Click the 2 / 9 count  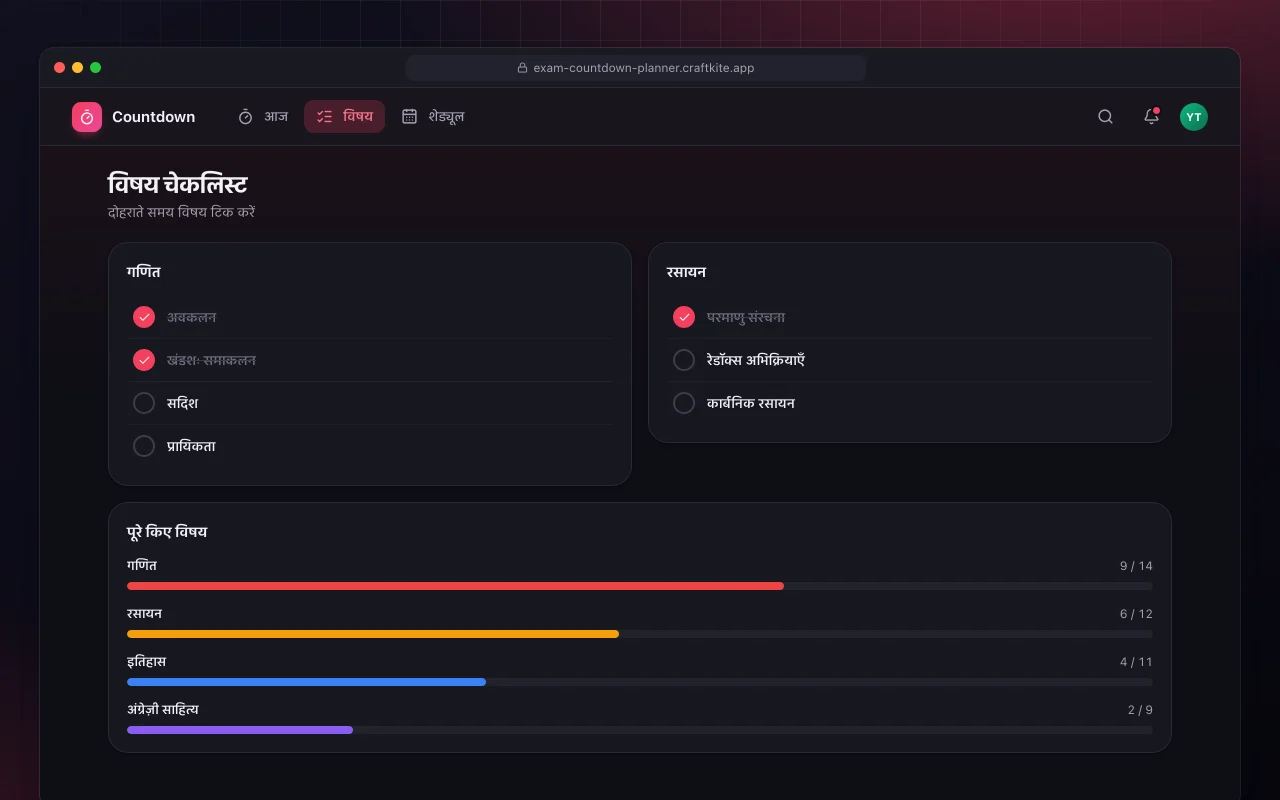click(x=1140, y=710)
